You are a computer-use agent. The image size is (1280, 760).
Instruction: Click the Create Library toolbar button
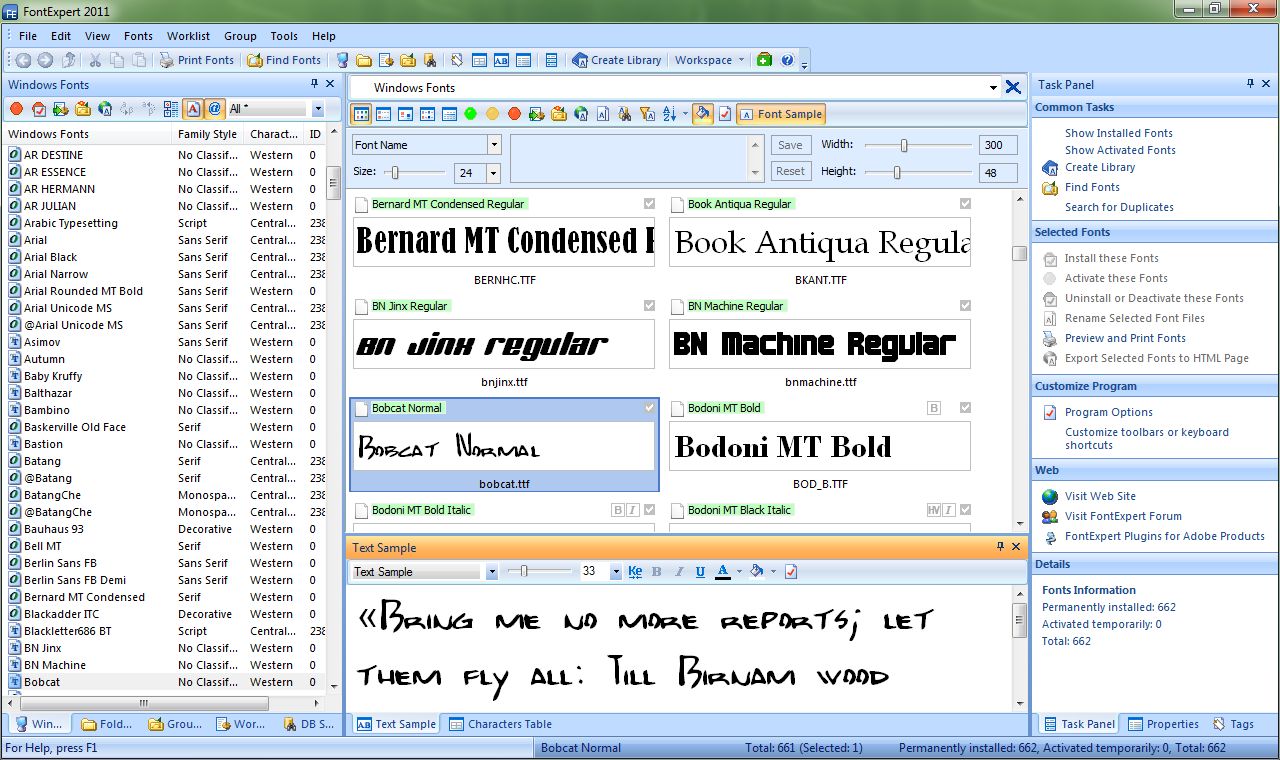click(x=616, y=60)
